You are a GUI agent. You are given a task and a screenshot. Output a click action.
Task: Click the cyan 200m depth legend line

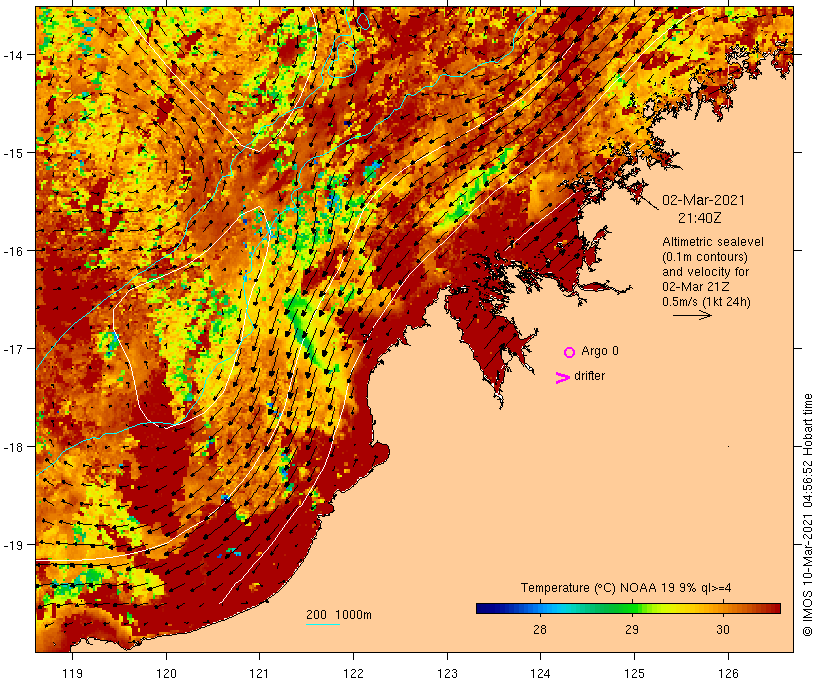point(323,624)
